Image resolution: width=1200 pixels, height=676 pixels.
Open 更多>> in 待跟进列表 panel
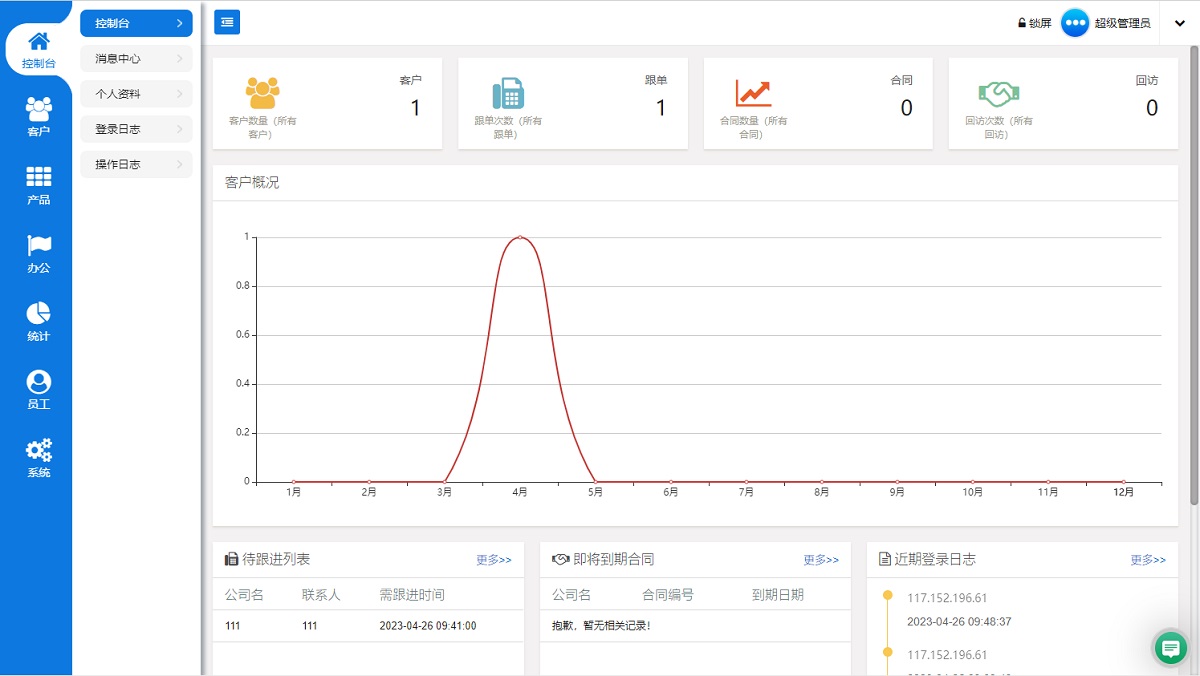[x=494, y=560]
